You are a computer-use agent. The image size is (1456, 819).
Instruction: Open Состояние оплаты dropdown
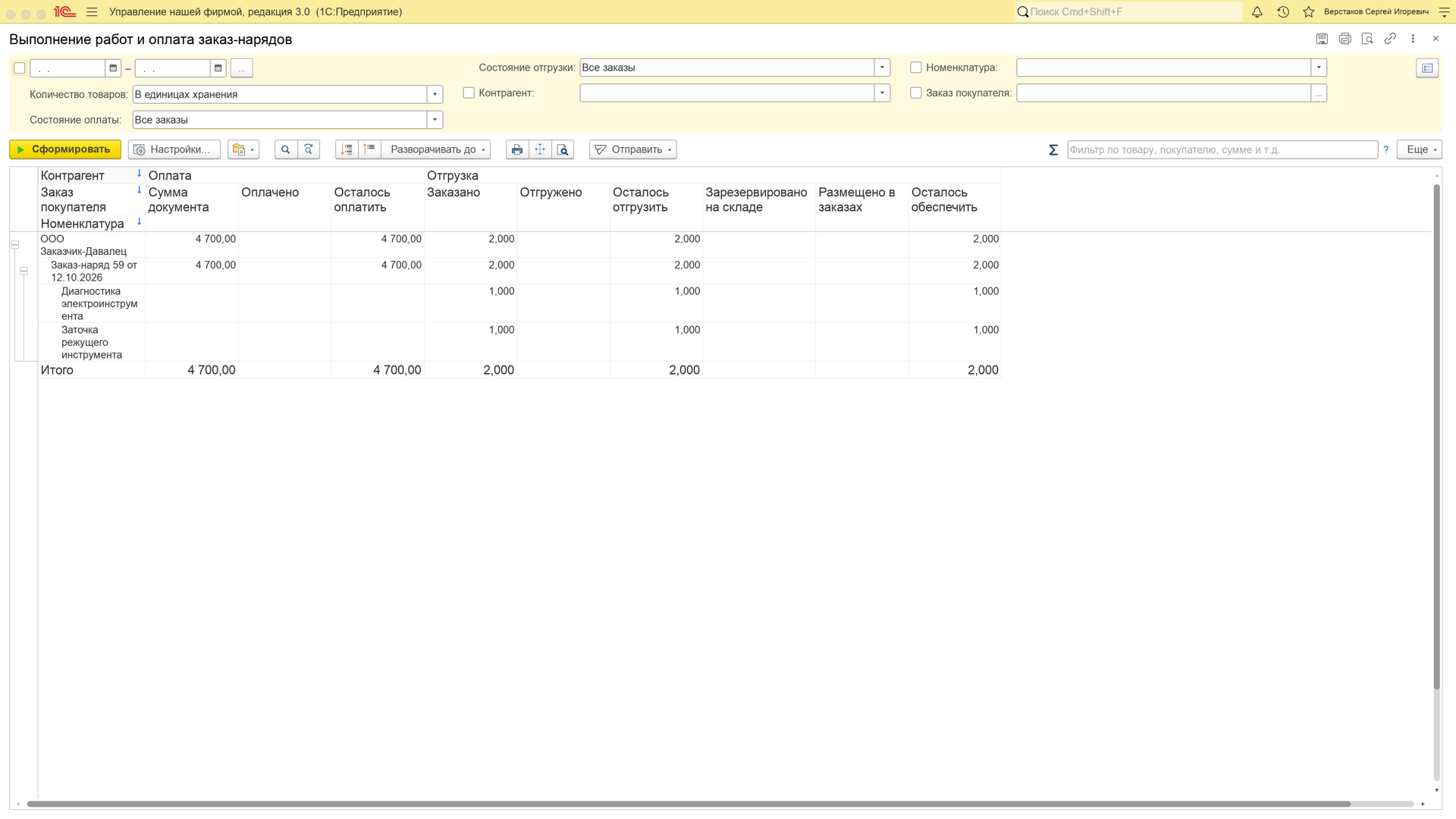tap(435, 120)
